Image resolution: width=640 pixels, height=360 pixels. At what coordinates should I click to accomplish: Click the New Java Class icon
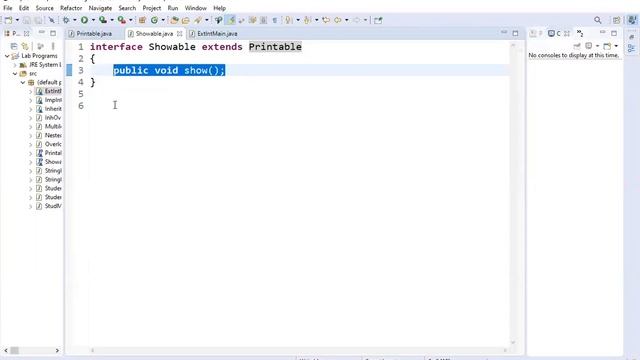pos(154,20)
